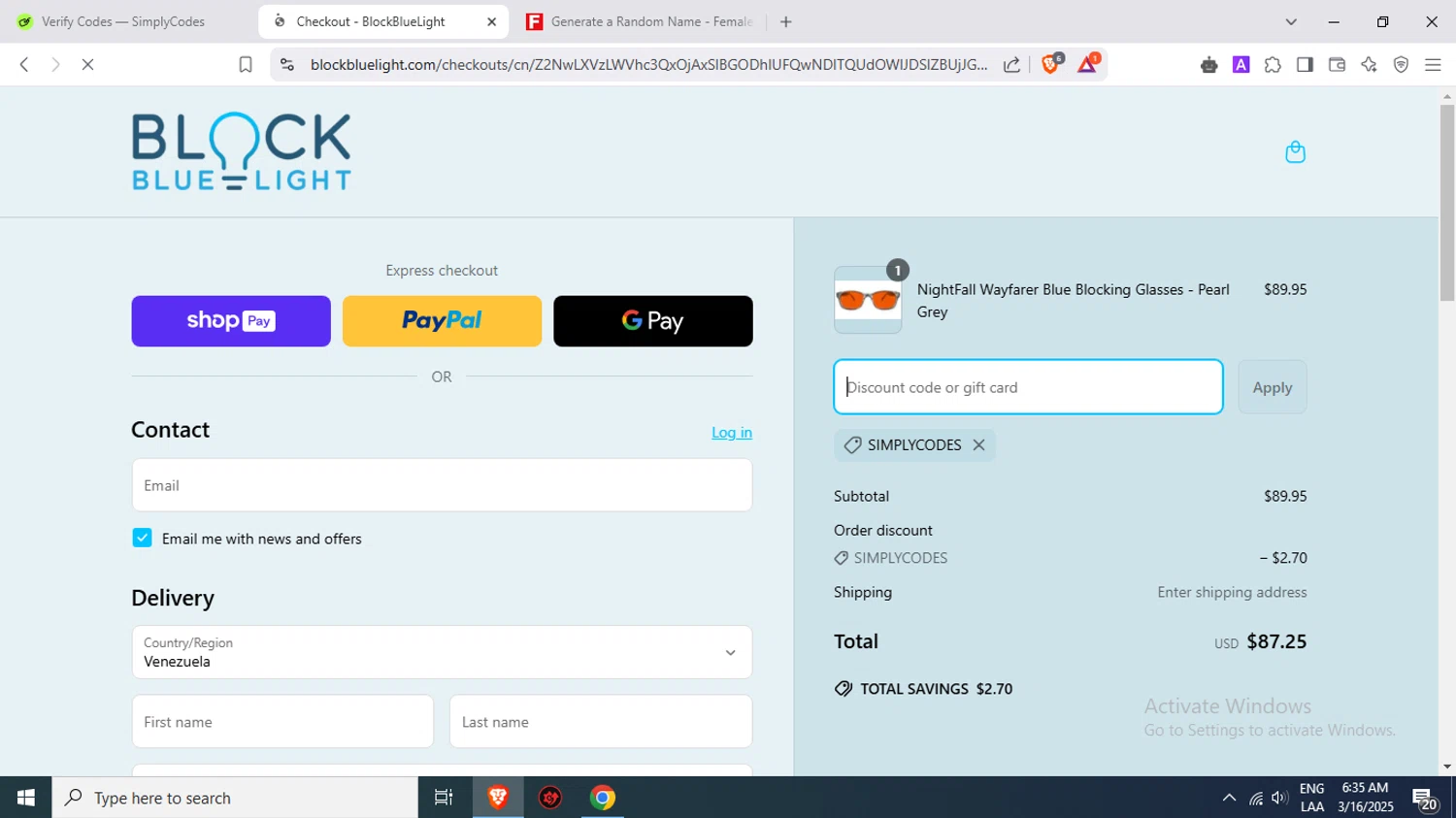Open the Brave Rewards triangle icon
This screenshot has height=818, width=1456.
(x=1087, y=64)
